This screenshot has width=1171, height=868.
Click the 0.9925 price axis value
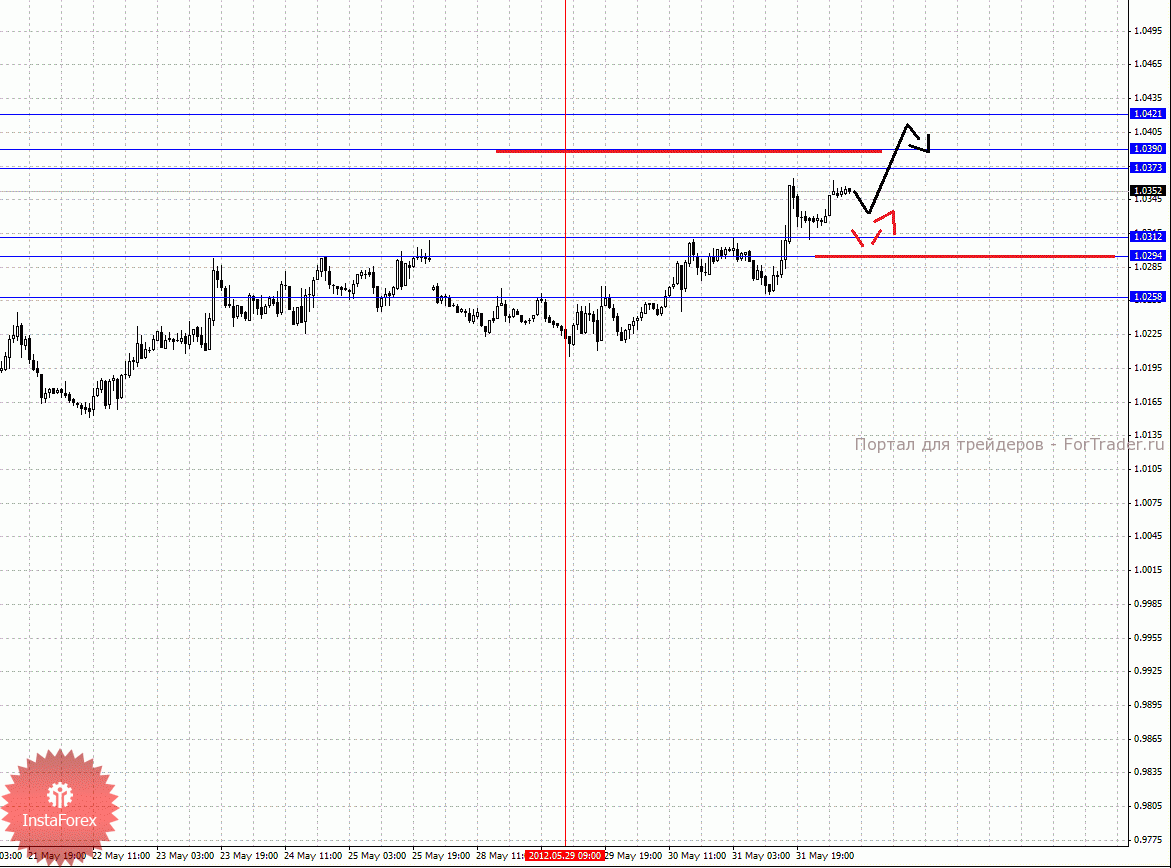[x=1148, y=671]
